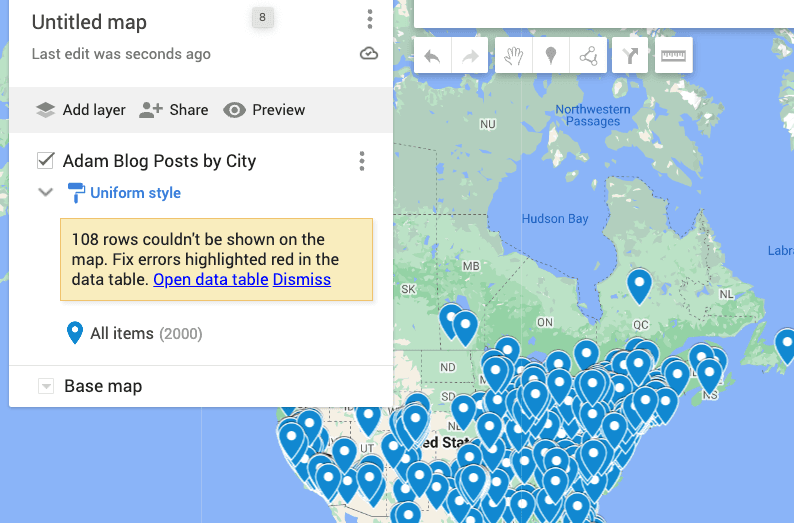Select the Draw a line tool
Viewport: 794px width, 523px height.
point(588,56)
